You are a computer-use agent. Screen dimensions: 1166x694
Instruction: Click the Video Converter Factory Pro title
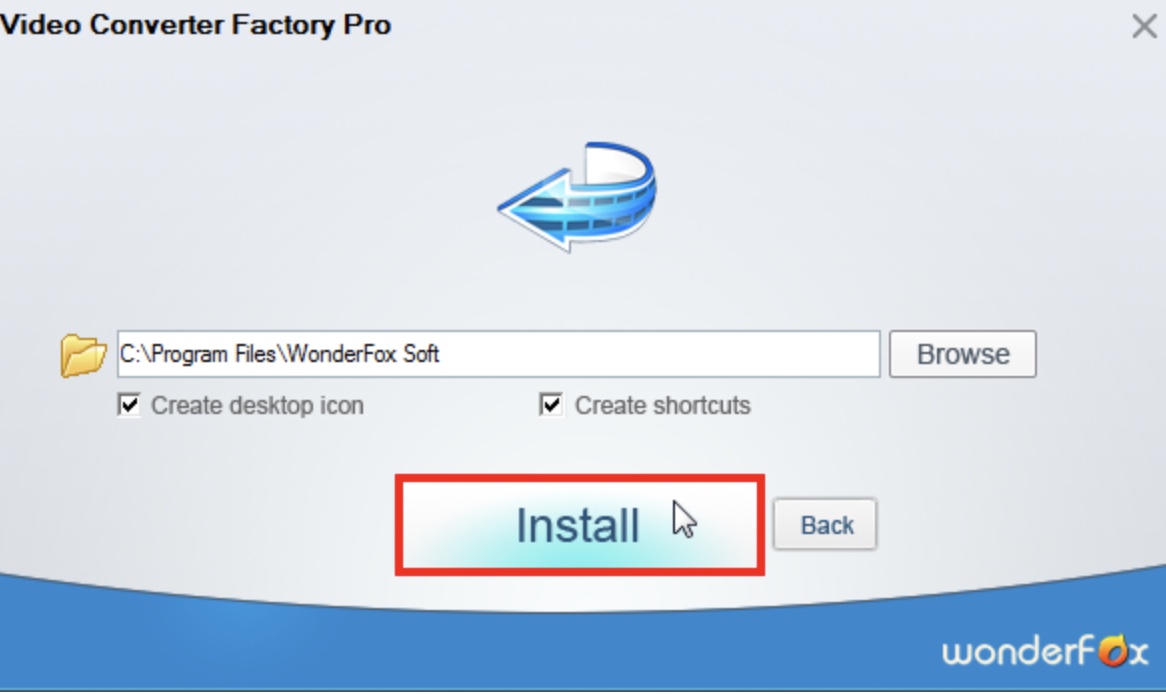196,25
